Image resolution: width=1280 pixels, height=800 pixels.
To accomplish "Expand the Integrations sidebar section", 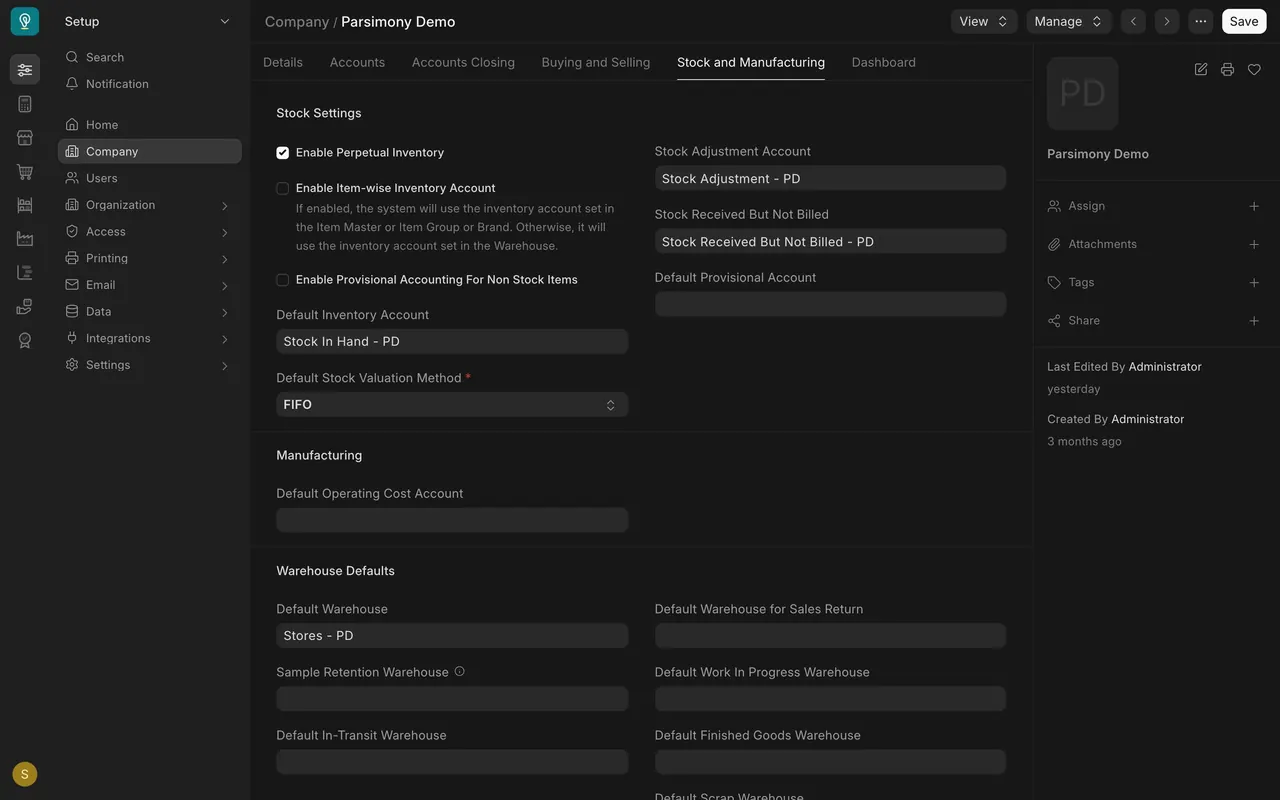I will pos(150,338).
